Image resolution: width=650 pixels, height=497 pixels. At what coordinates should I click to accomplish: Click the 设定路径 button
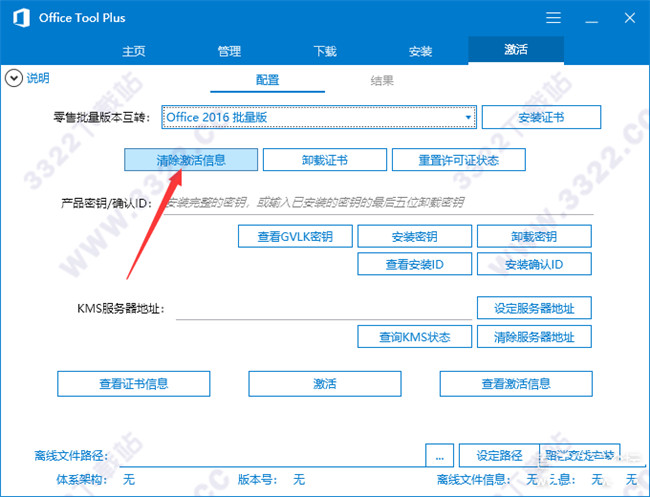tap(499, 456)
